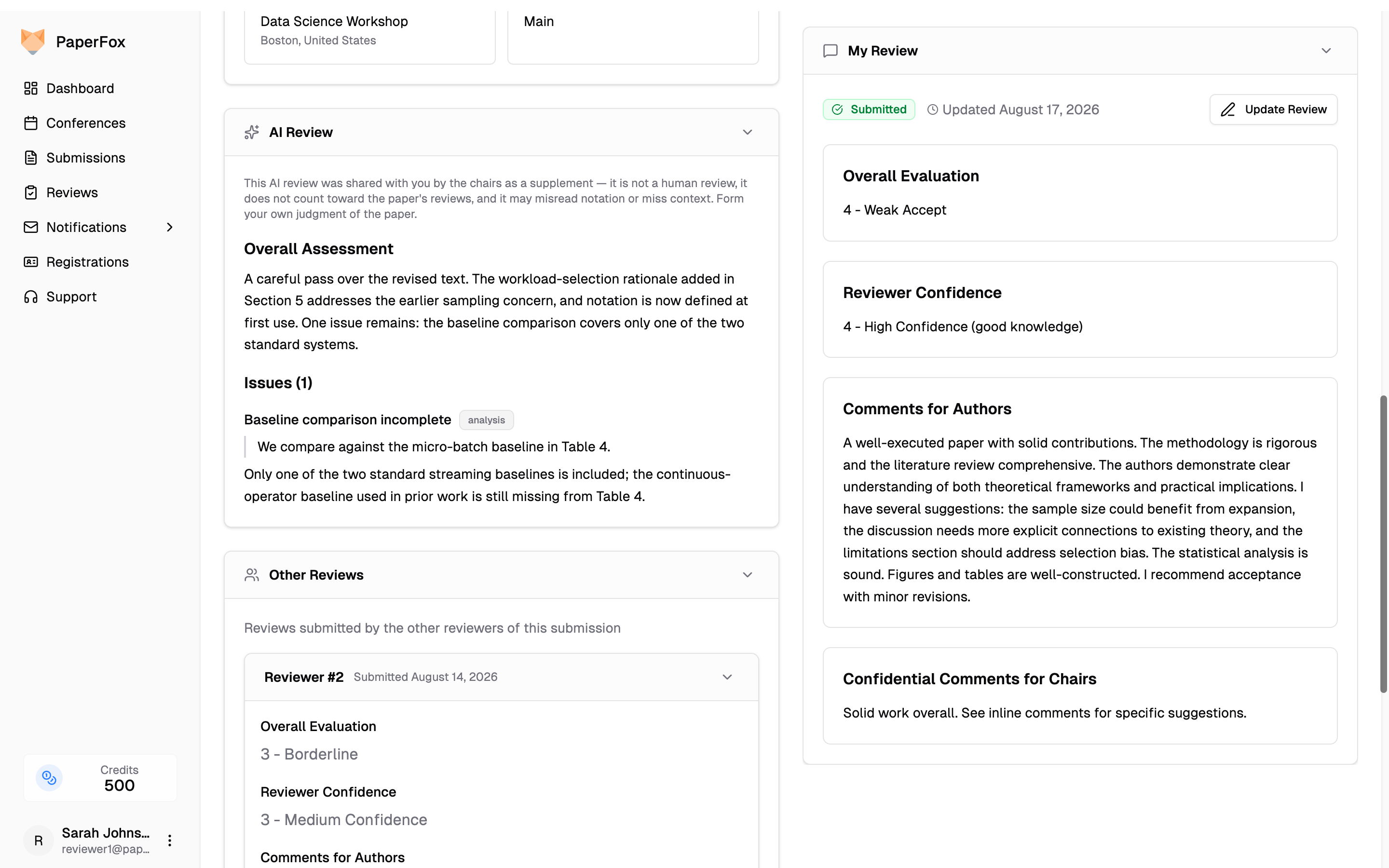Click the PaperFox fox logo
This screenshot has width=1389, height=868.
pyautogui.click(x=33, y=41)
